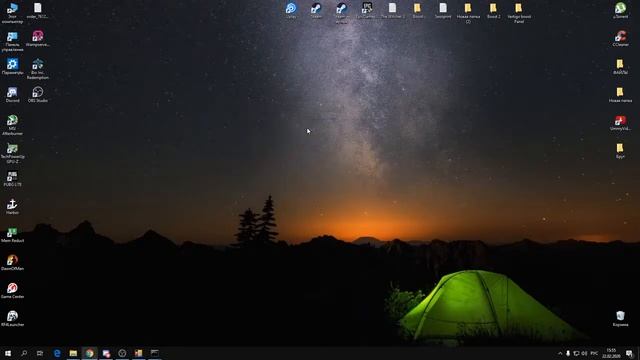
Task: Select the Settings gear desktop shortcut
Action: [x=12, y=66]
